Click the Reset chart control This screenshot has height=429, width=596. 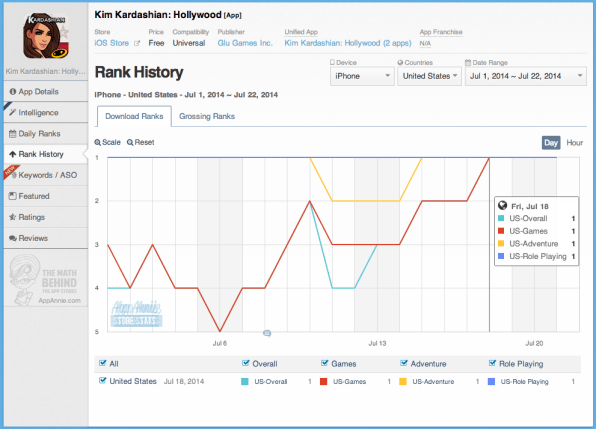141,142
